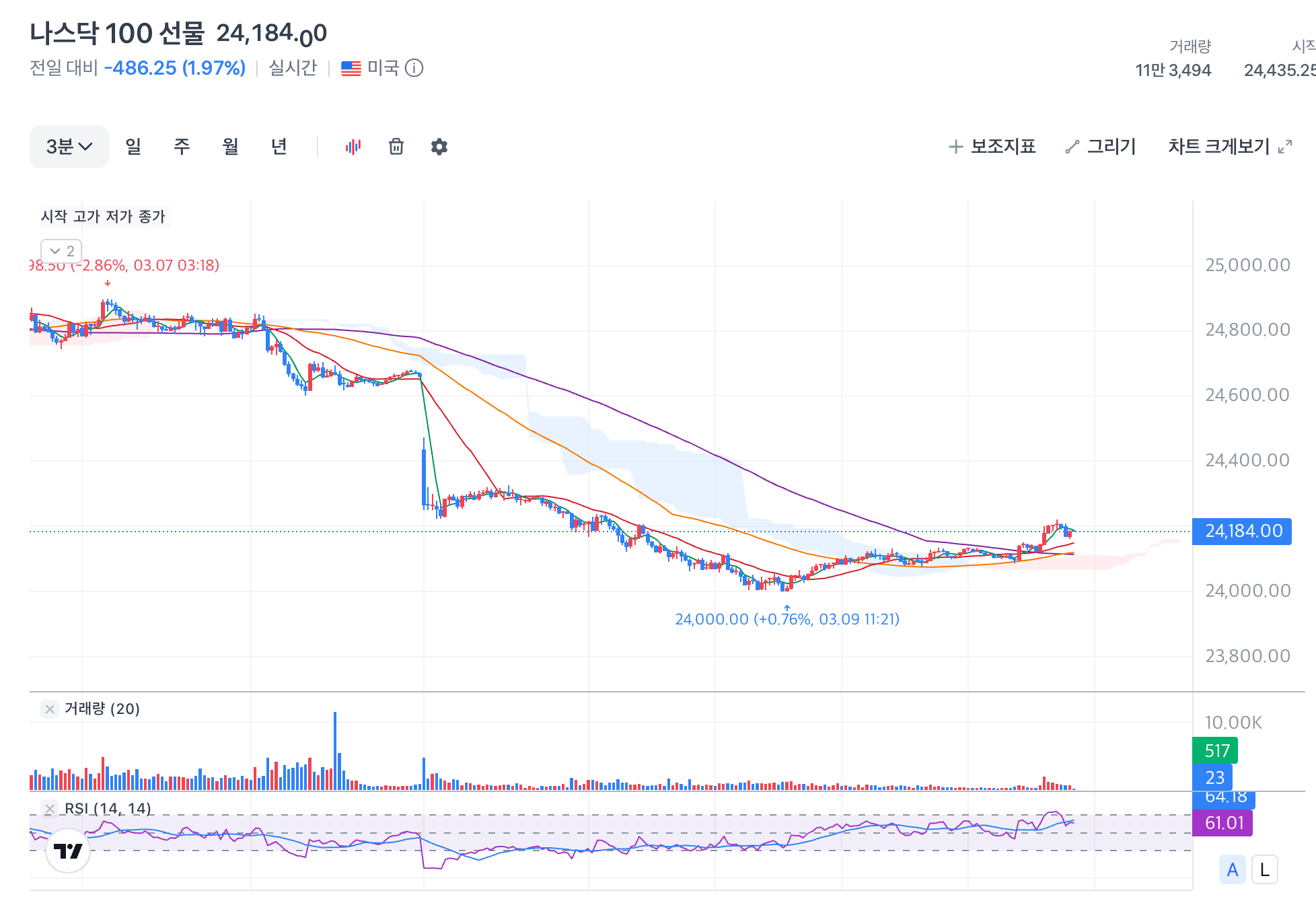Image resolution: width=1316 pixels, height=899 pixels.
Task: Click the expand arrows on 차트 크게보기
Action: 1285,147
